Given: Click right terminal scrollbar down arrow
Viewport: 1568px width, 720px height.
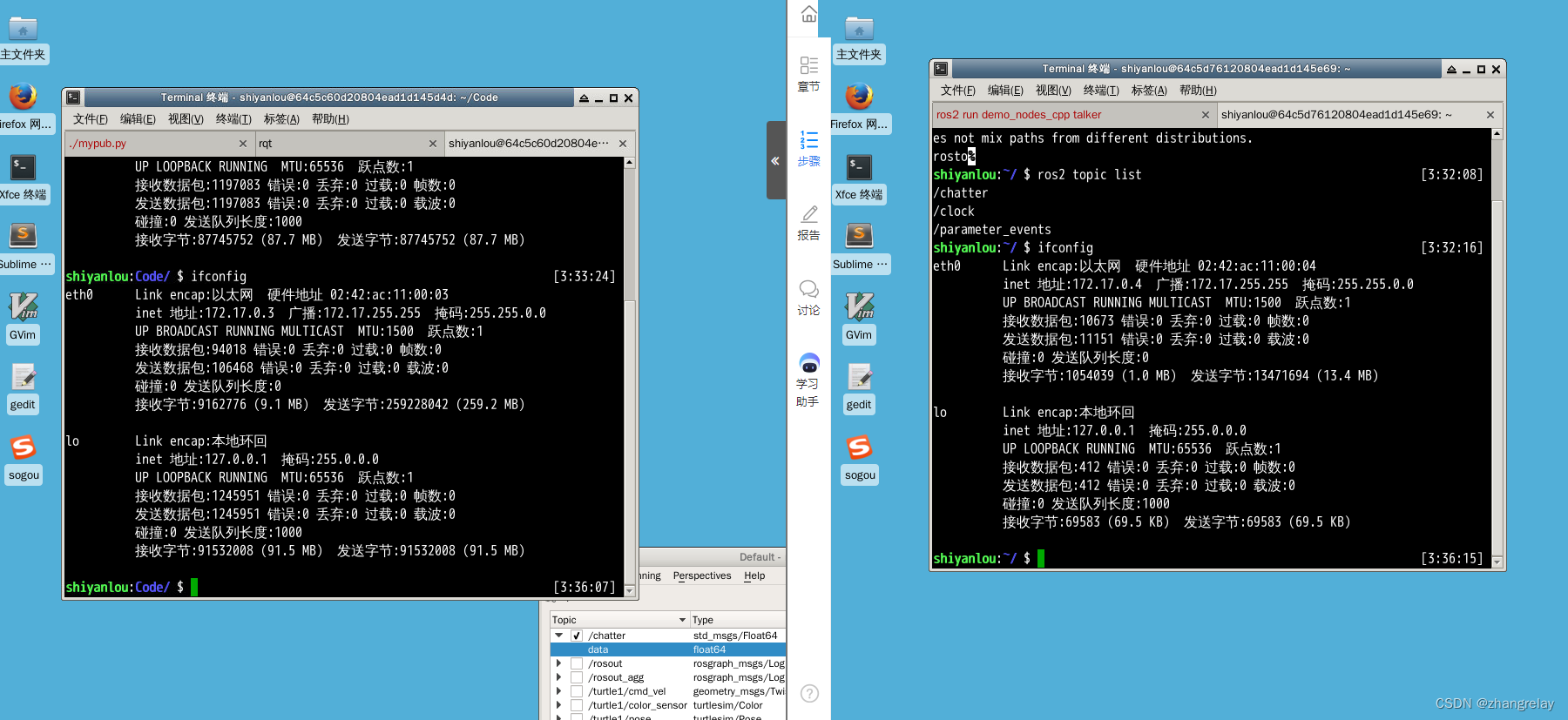Looking at the screenshot, I should pyautogui.click(x=1497, y=562).
